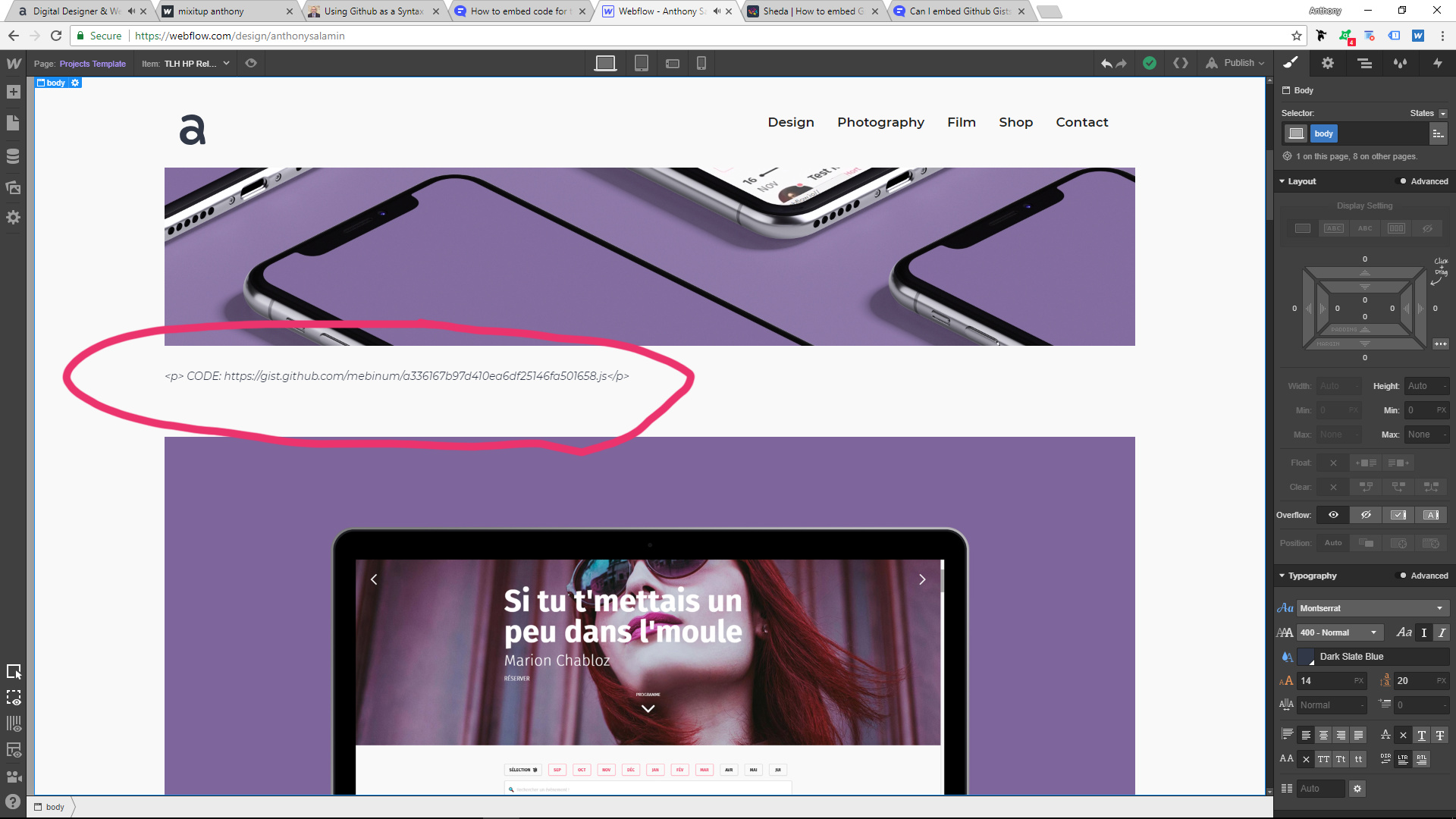The width and height of the screenshot is (1456, 819).
Task: Click Photography in site navigation
Action: pos(880,122)
